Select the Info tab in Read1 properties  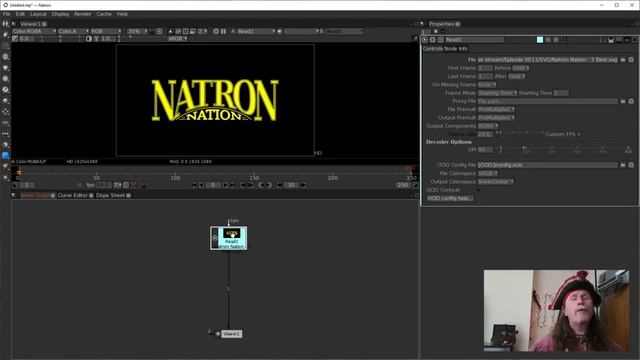(x=463, y=49)
